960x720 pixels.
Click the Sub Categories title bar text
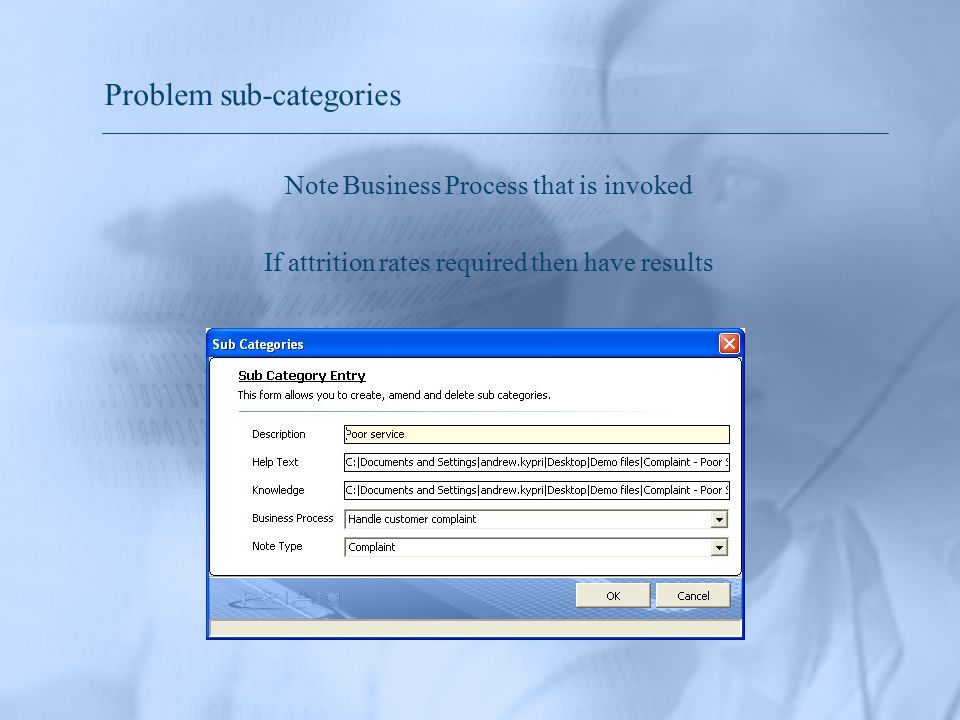pos(258,344)
